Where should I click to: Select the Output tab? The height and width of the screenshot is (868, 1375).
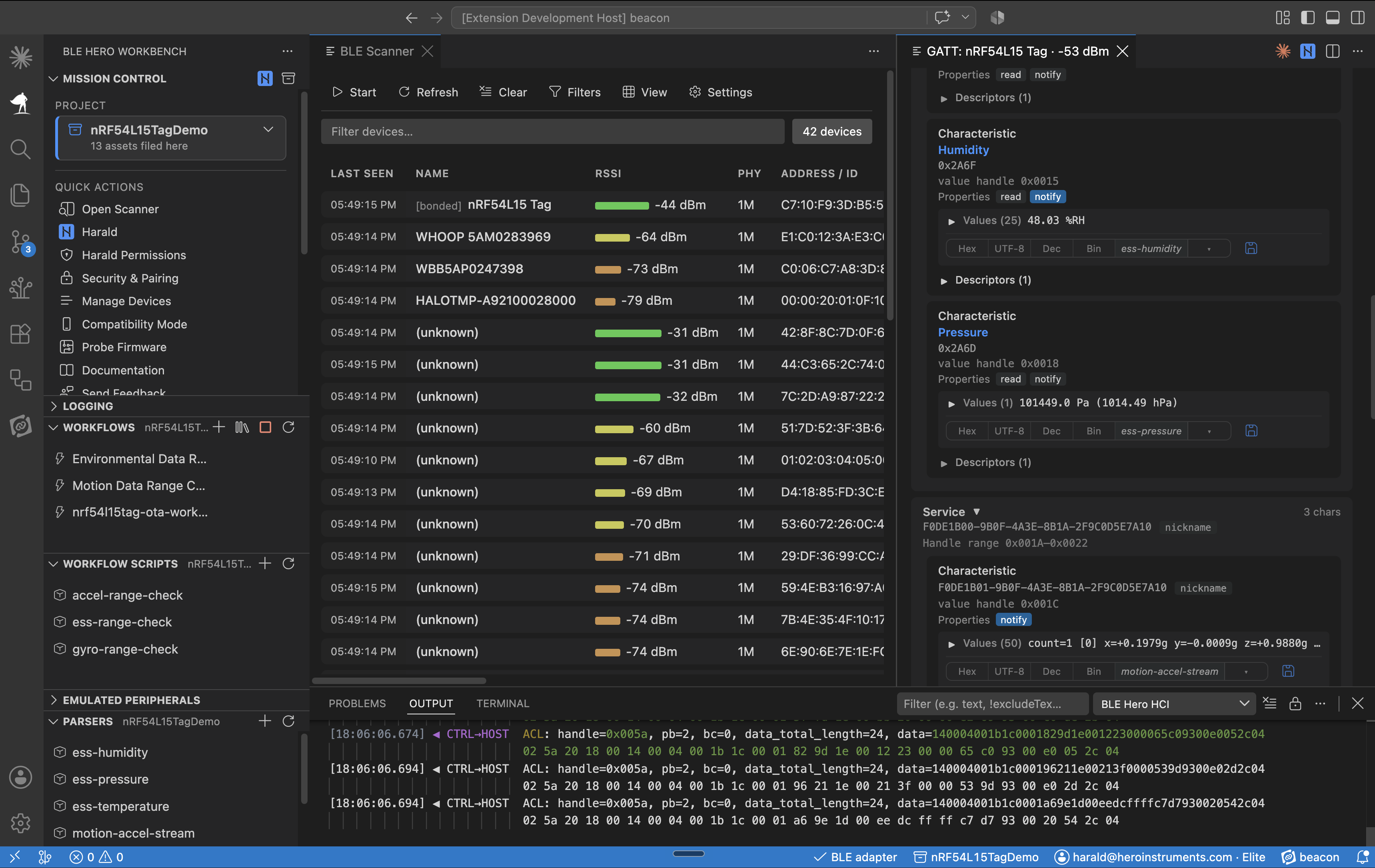[431, 704]
